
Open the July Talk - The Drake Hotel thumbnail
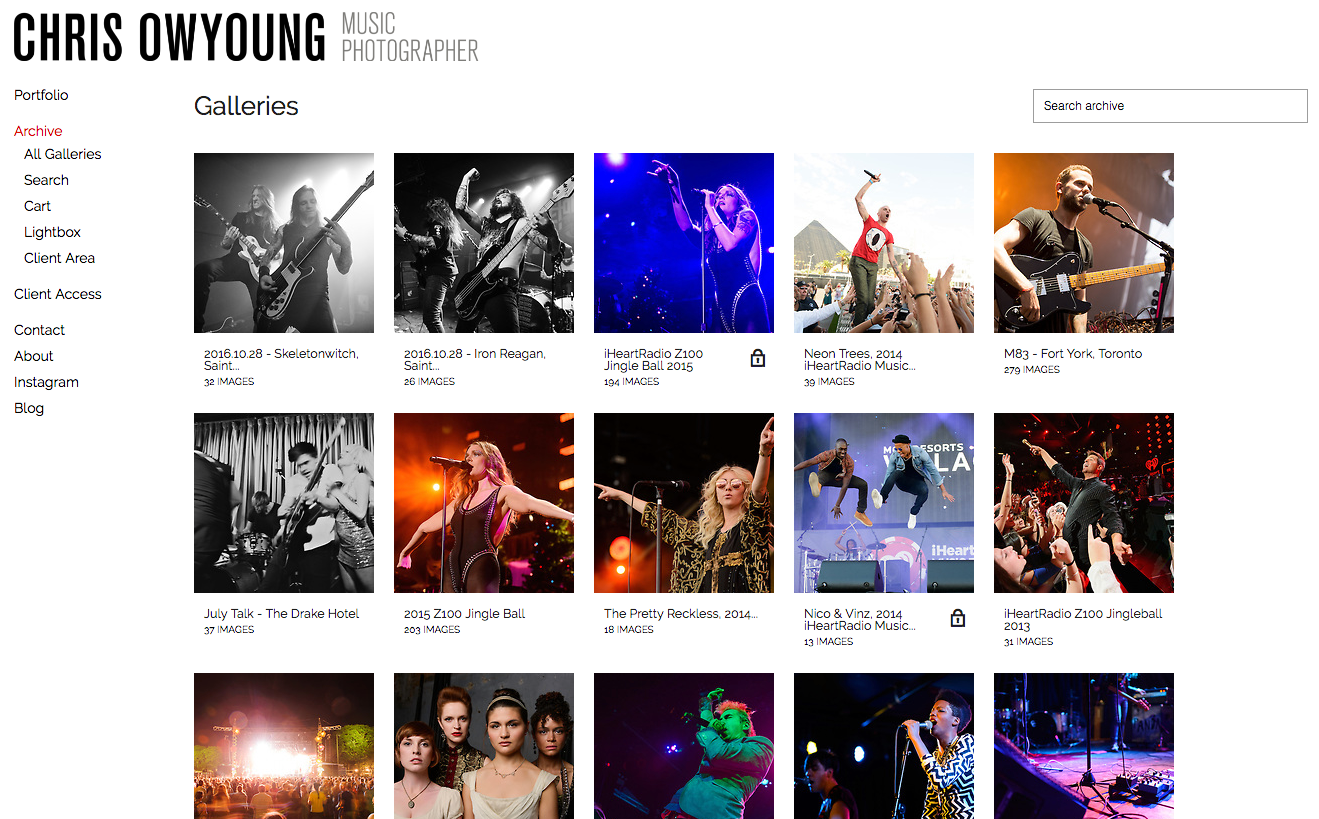pos(284,503)
